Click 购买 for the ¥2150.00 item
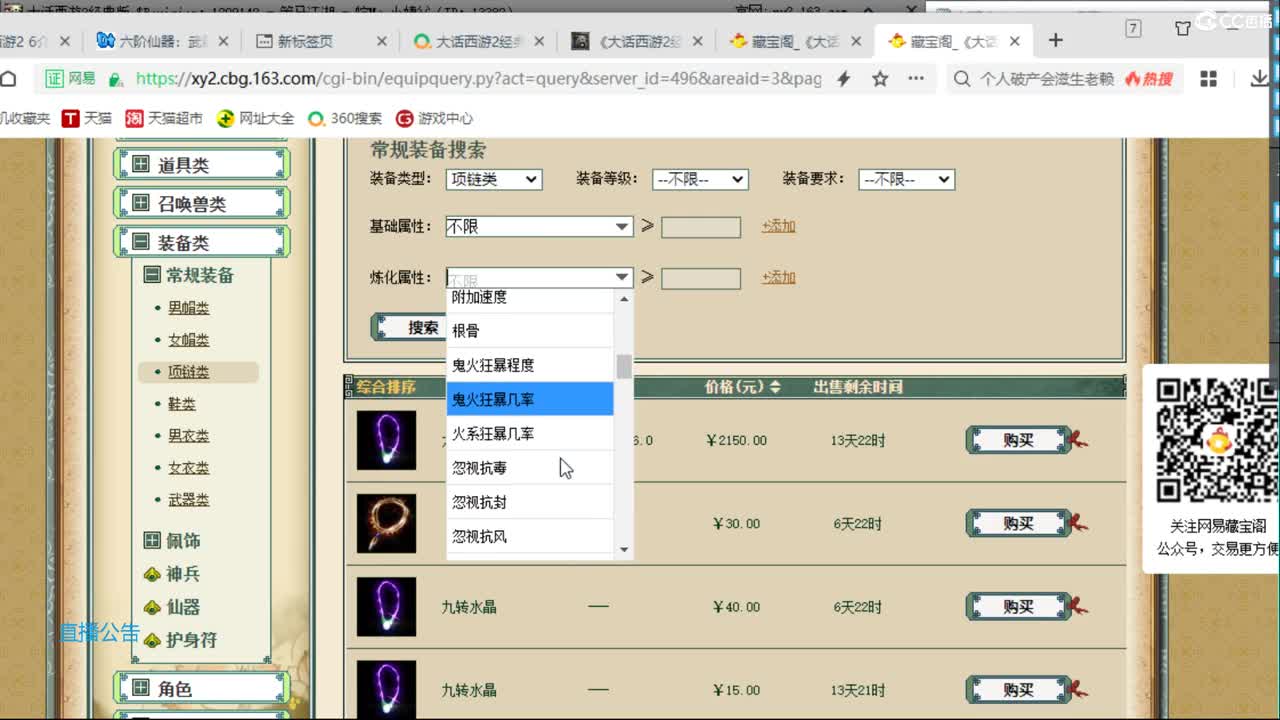Screen dimensions: 1280x720 [x=1019, y=440]
